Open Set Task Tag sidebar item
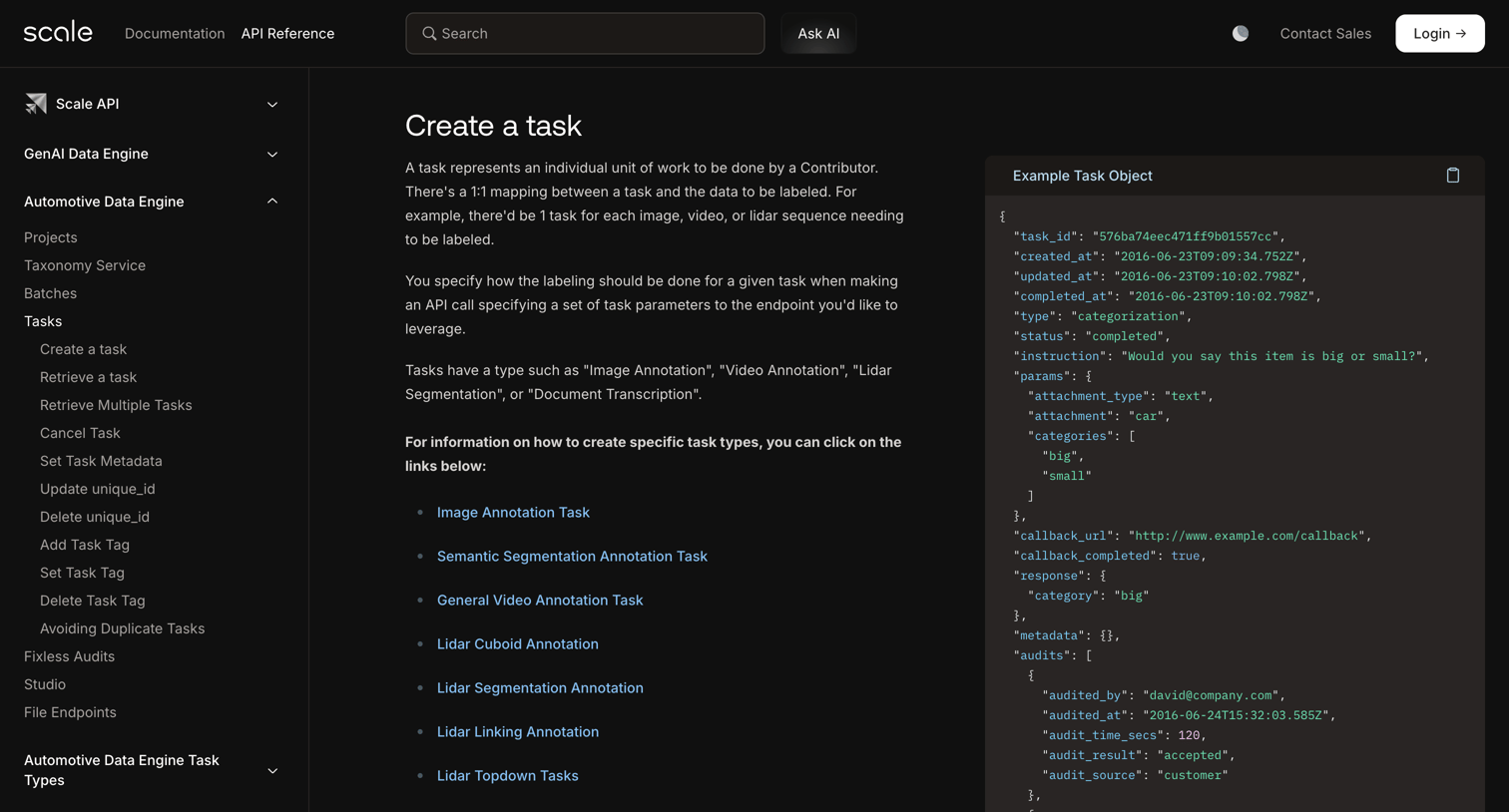Screen dimensions: 1509x812 82,573
